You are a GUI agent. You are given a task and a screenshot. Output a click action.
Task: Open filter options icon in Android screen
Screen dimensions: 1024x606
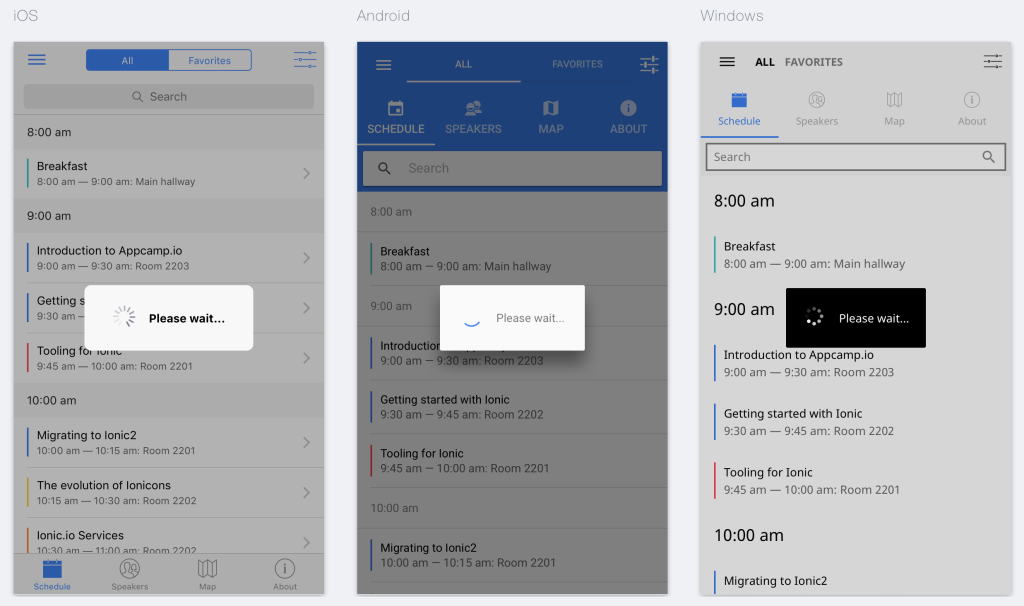(649, 64)
